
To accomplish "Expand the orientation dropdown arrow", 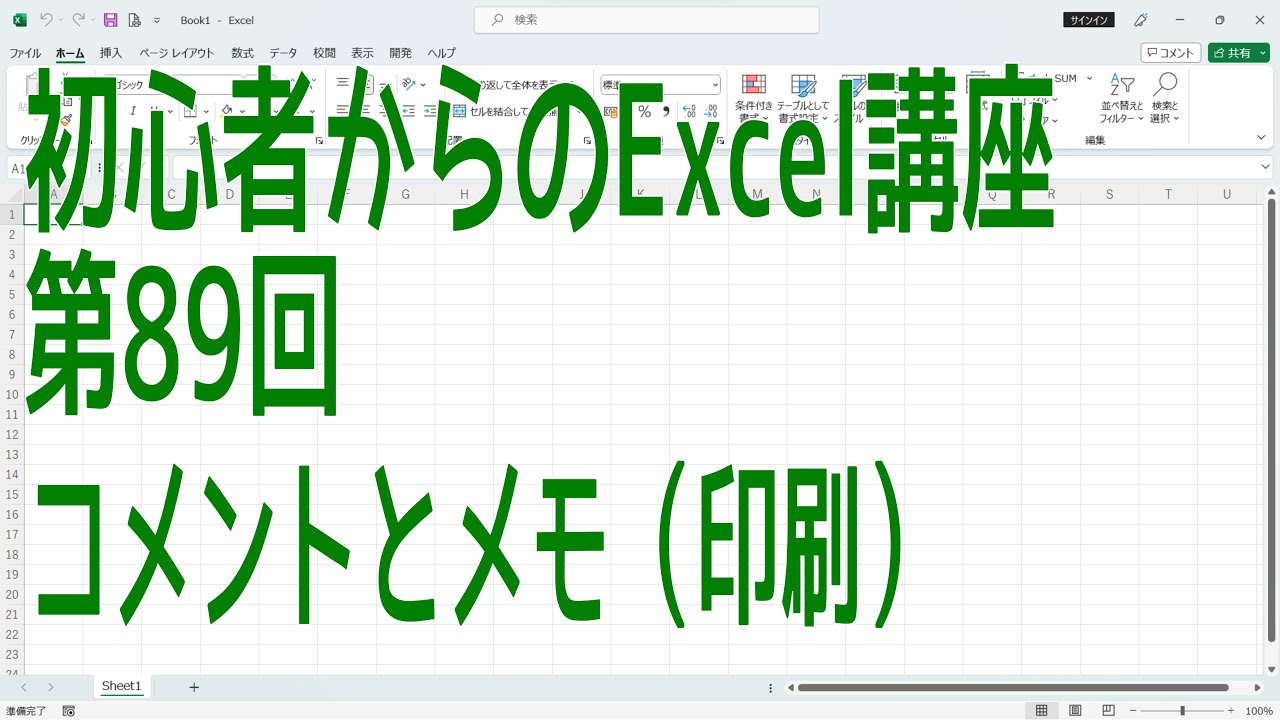I will (422, 84).
